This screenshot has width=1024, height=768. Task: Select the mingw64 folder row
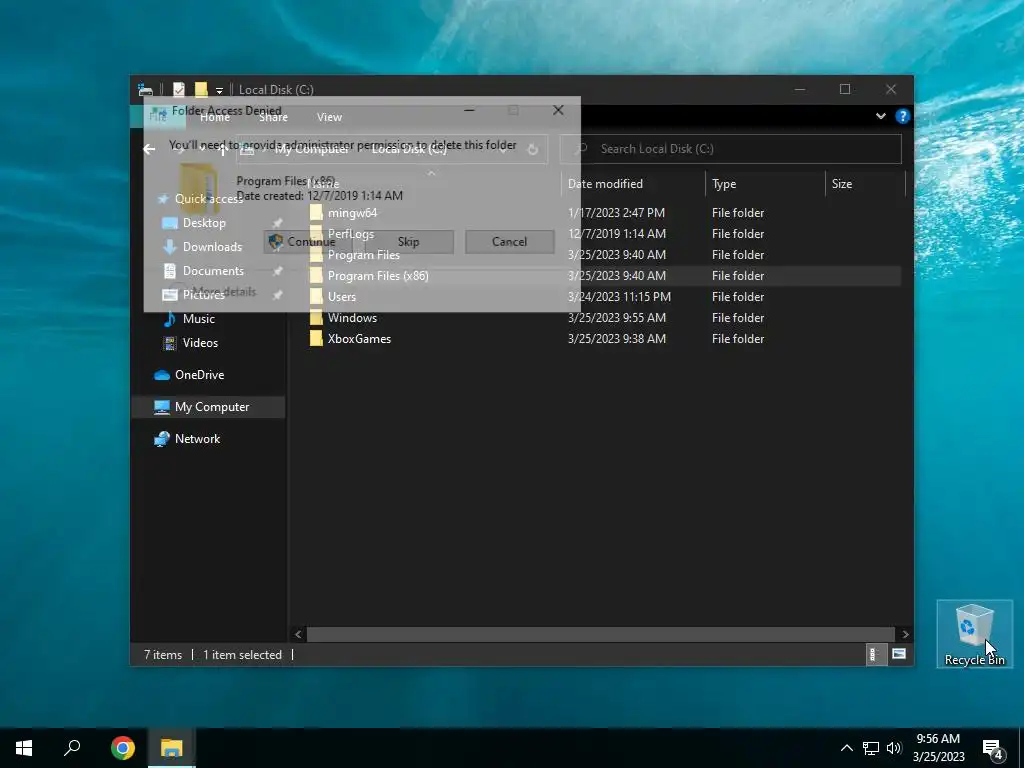click(x=604, y=213)
